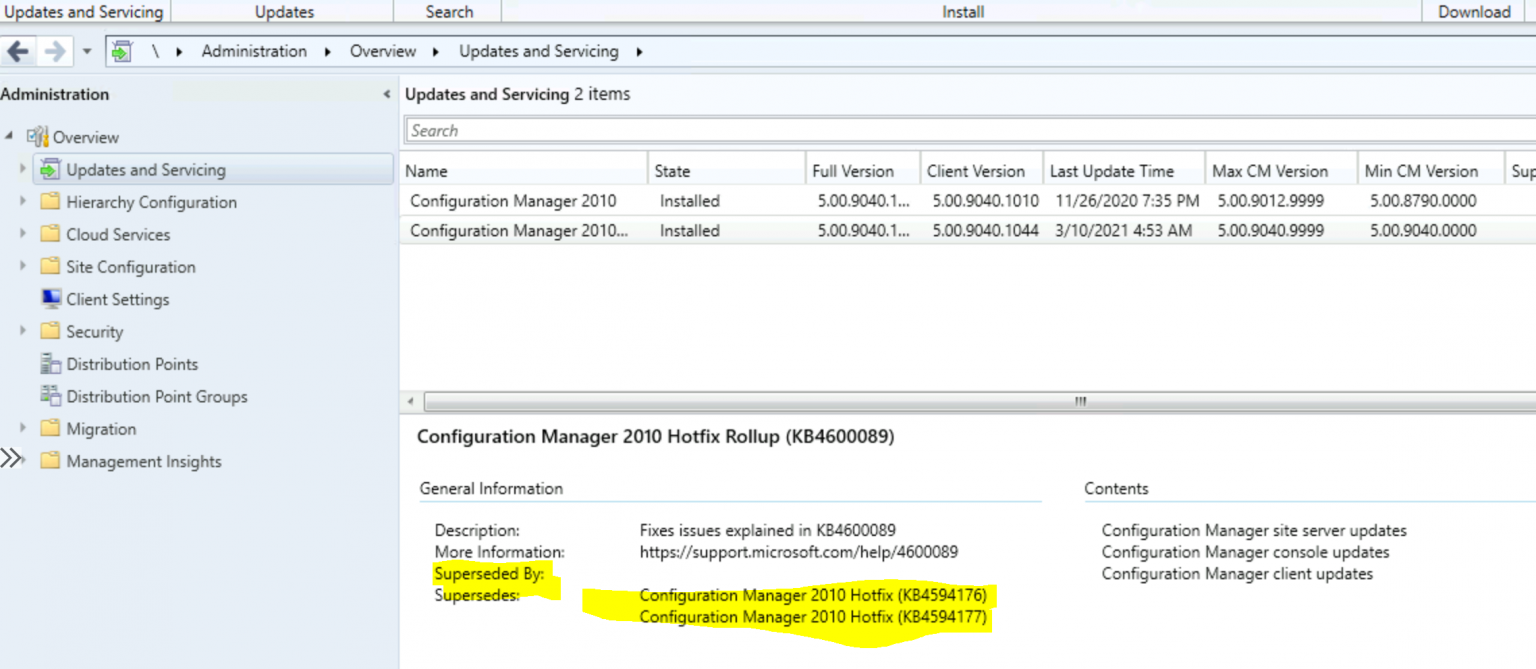The image size is (1536, 669).
Task: Select the Overview icon at the tree top
Action: tap(38, 137)
